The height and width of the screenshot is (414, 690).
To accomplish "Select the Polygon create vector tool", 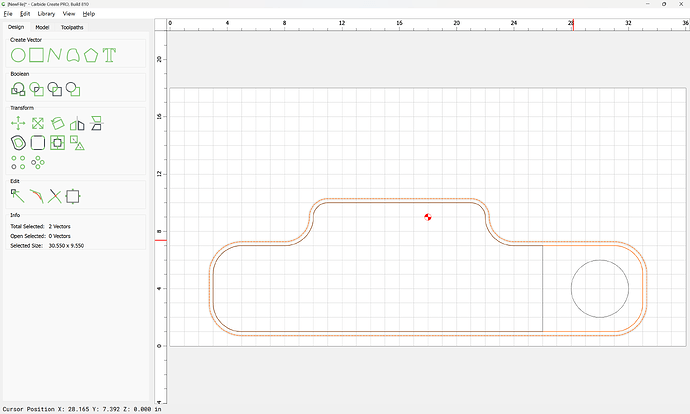I will coord(91,55).
